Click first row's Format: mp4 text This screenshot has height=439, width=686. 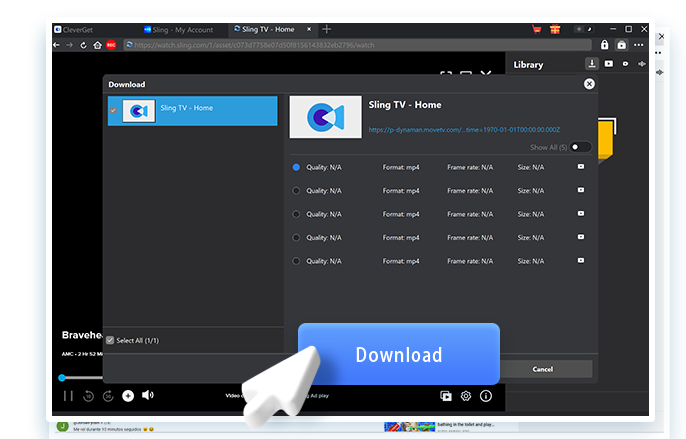pos(401,167)
